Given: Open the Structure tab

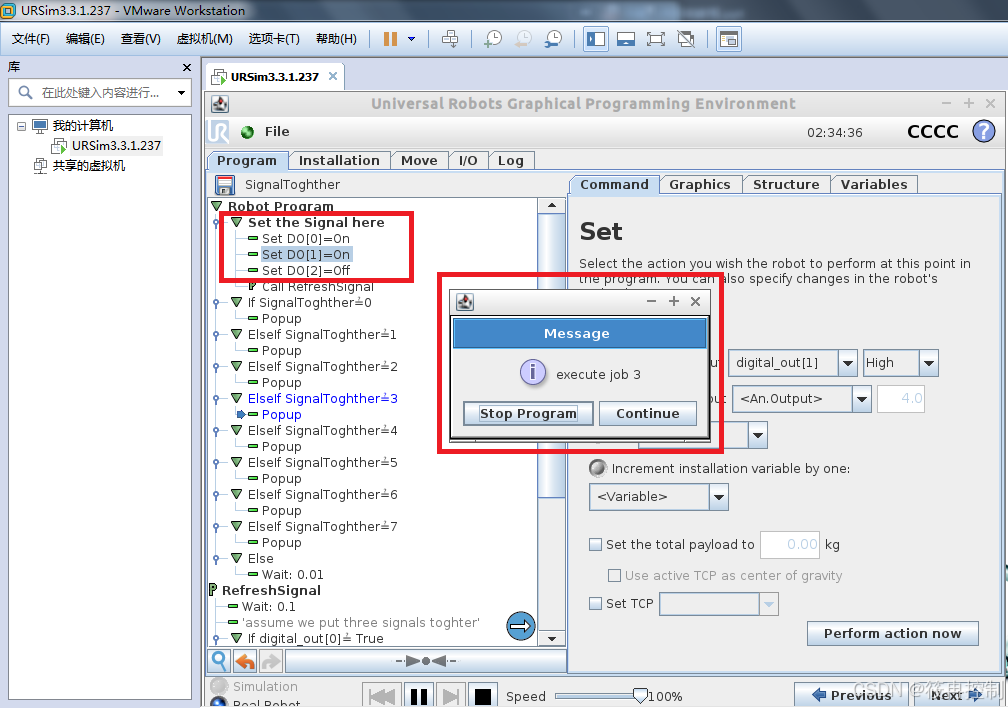Looking at the screenshot, I should [x=786, y=185].
